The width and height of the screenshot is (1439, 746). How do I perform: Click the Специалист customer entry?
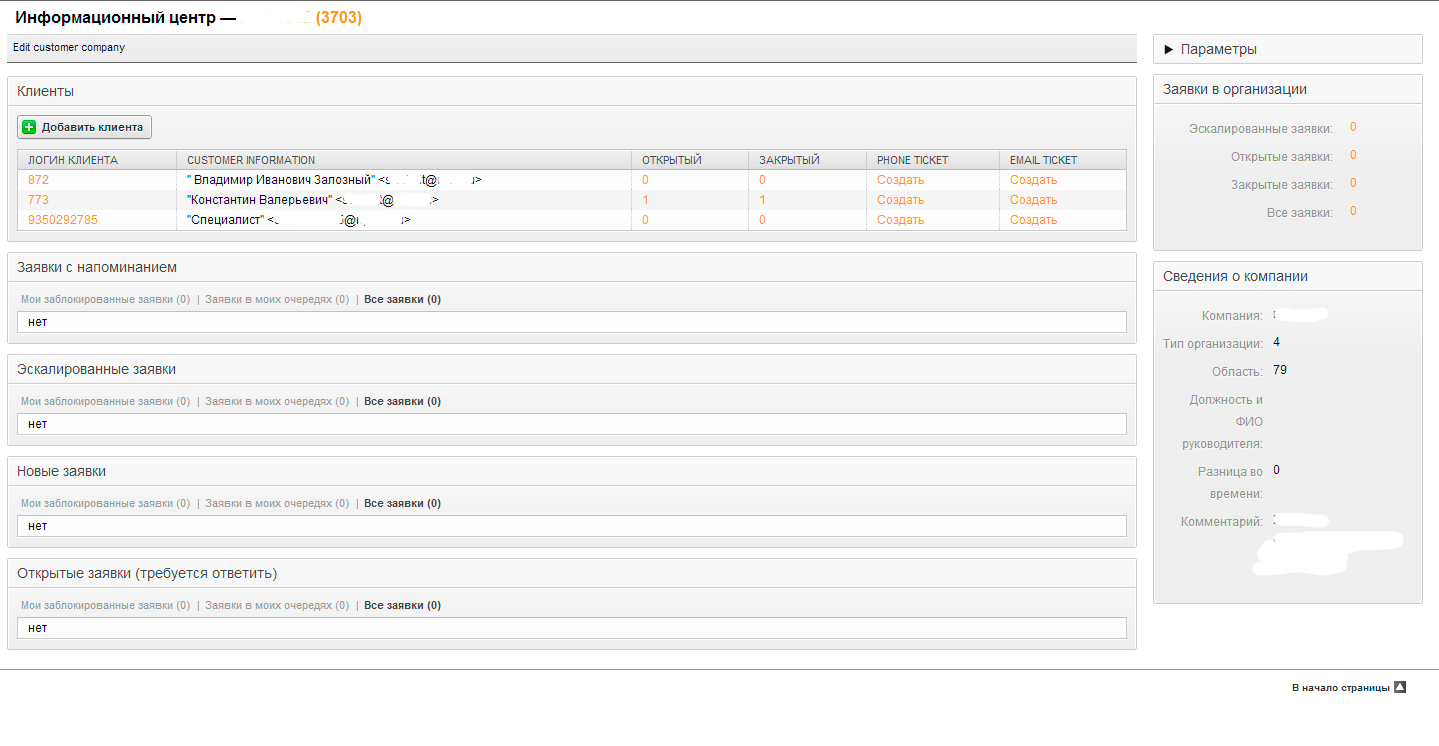[x=299, y=220]
